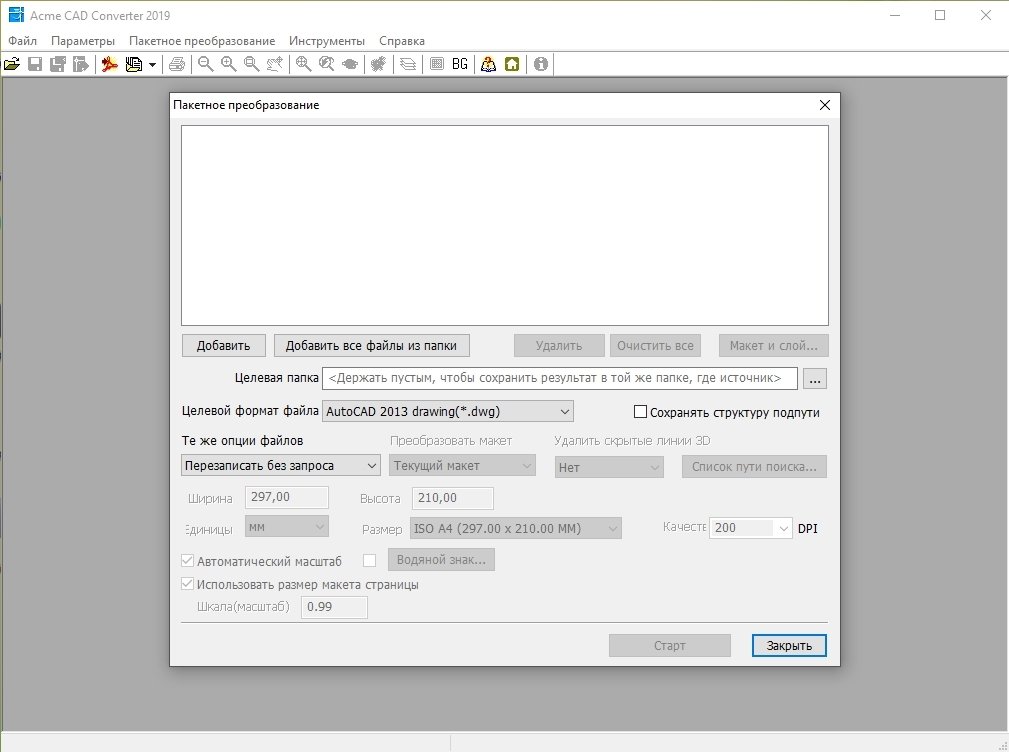Viewport: 1009px width, 752px height.
Task: Click the green home page icon
Action: (x=512, y=64)
